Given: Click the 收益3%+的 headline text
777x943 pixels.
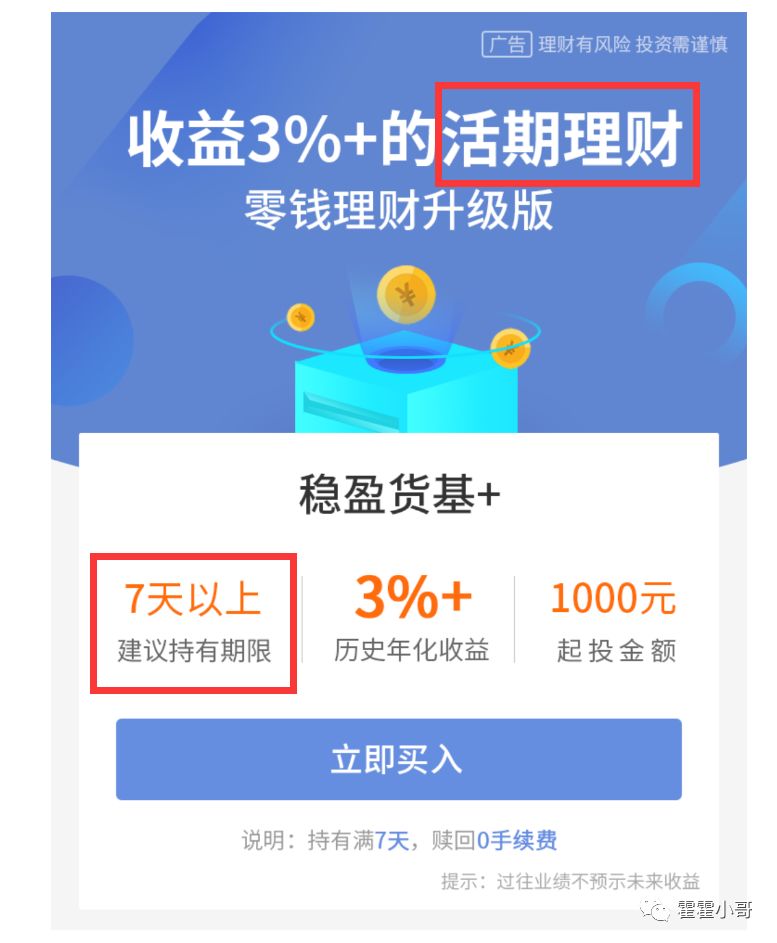Looking at the screenshot, I should tap(283, 138).
